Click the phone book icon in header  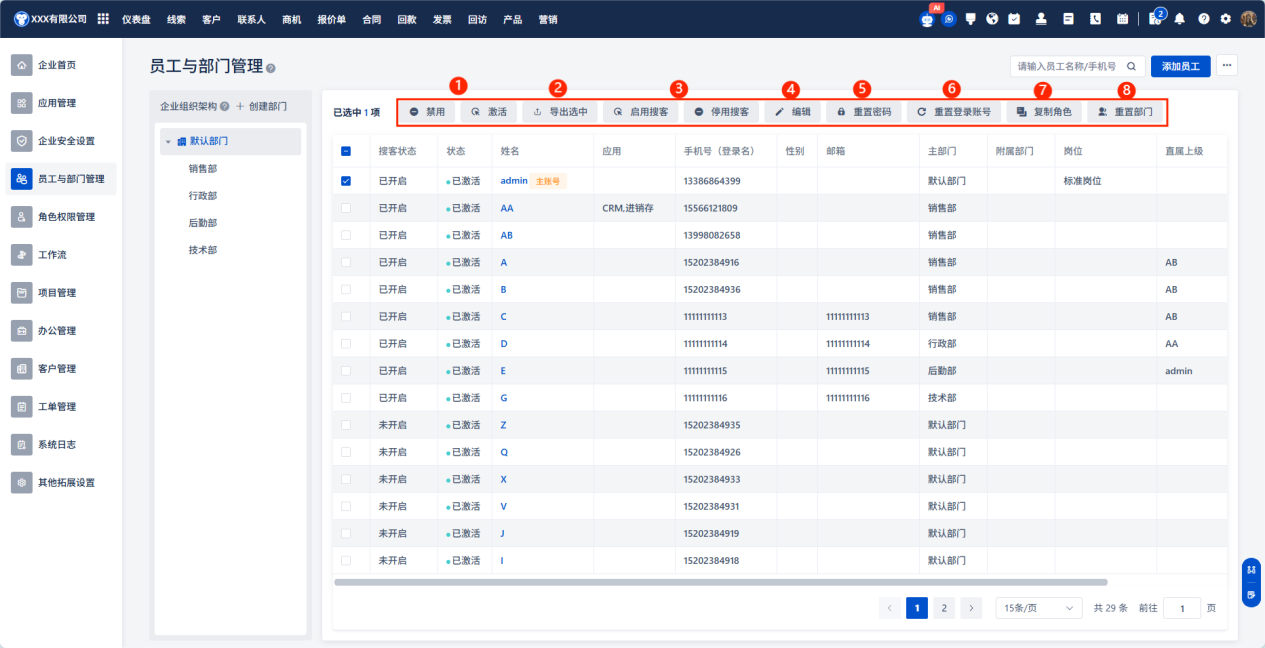coord(1095,19)
